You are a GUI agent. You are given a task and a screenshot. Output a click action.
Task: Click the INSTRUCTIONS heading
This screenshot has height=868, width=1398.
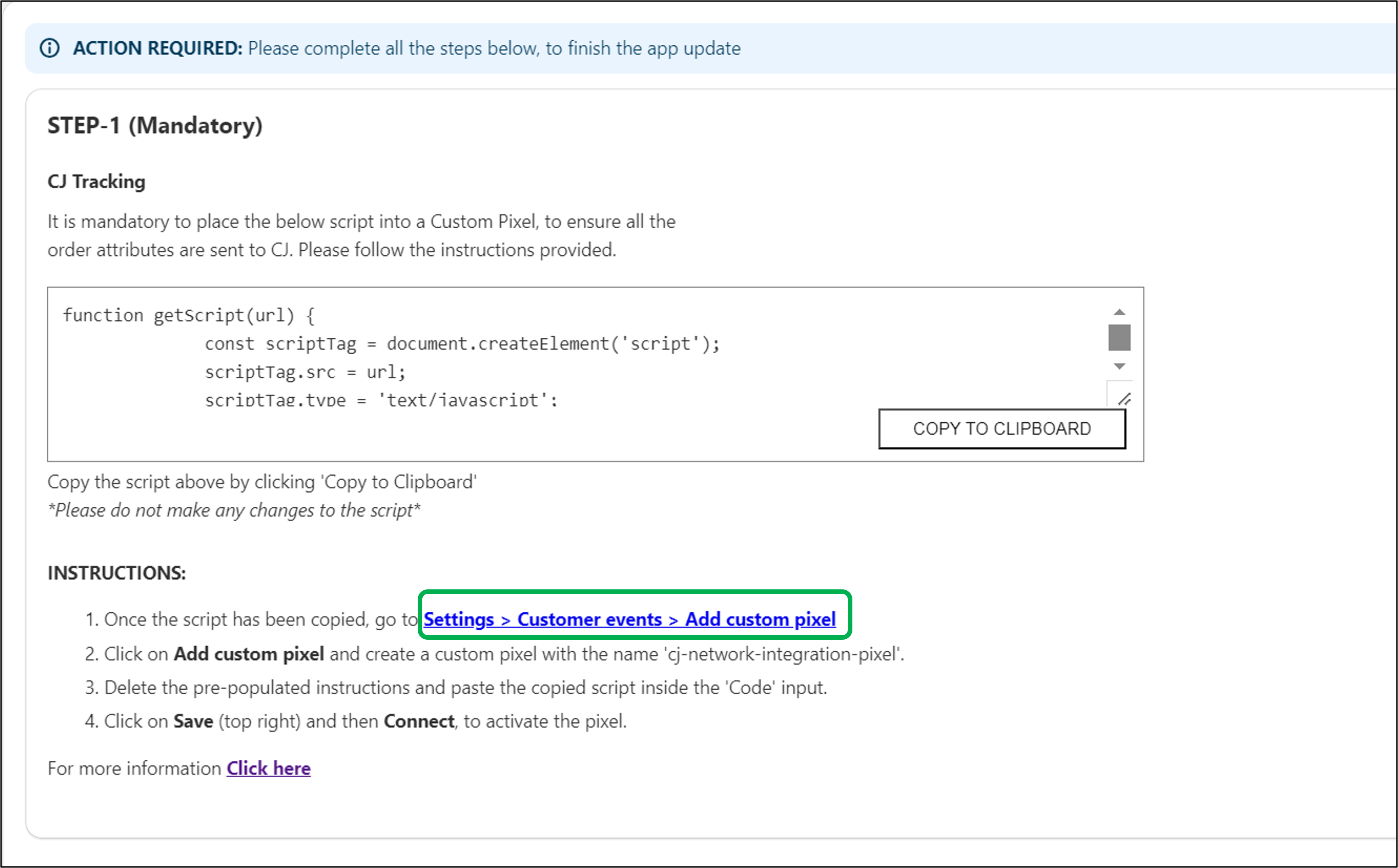pyautogui.click(x=116, y=572)
